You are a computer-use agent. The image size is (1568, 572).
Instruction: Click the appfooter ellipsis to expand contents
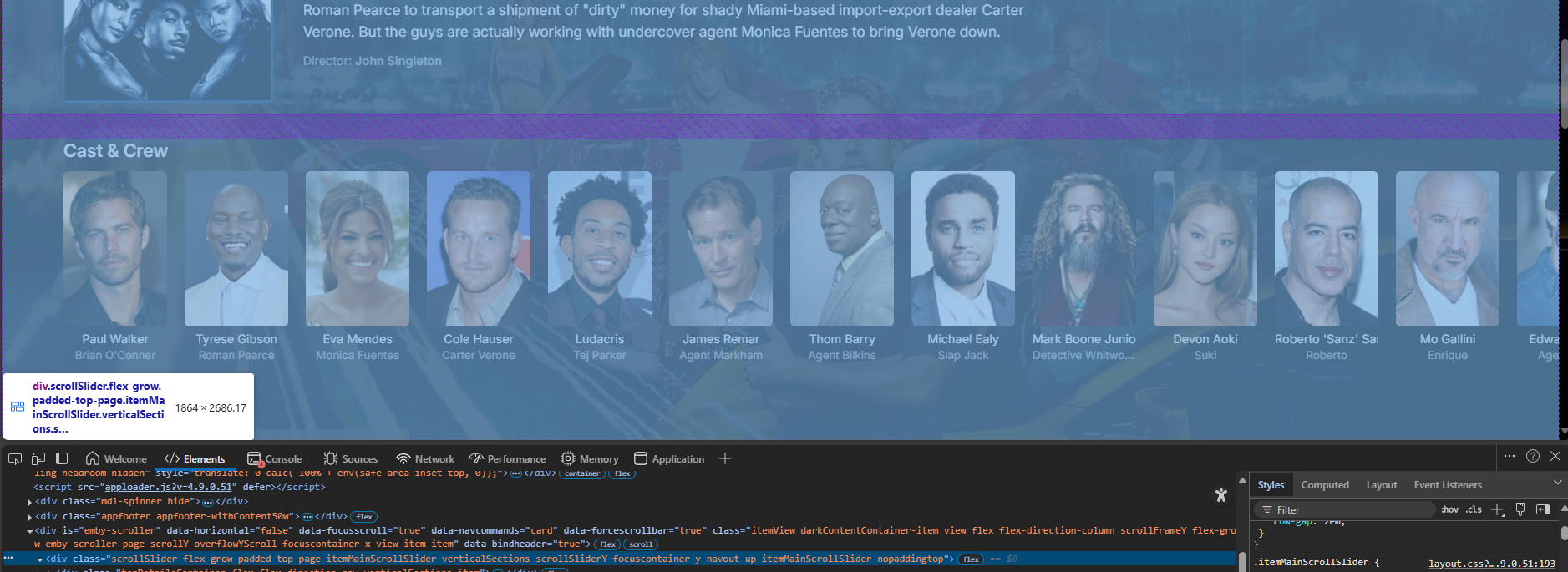[x=307, y=516]
